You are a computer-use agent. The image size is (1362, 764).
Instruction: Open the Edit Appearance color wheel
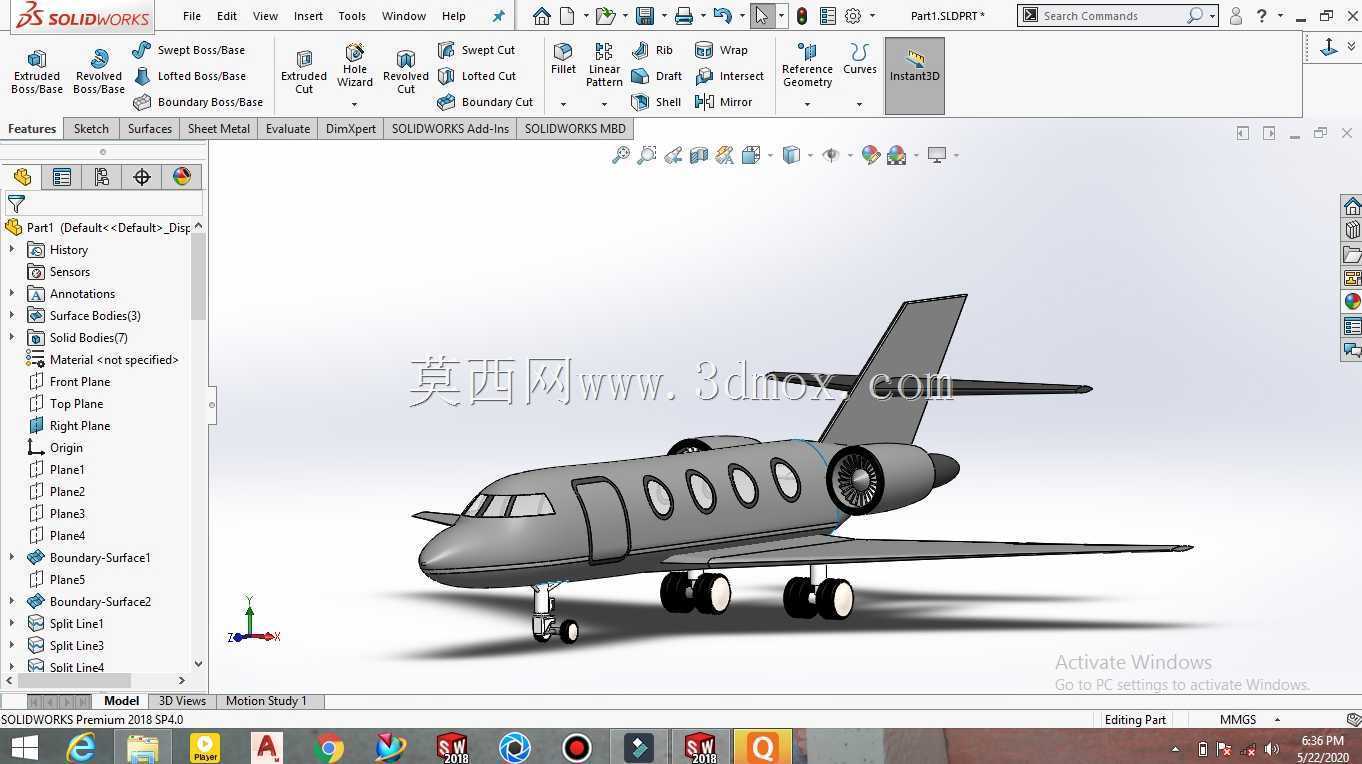pyautogui.click(x=871, y=155)
